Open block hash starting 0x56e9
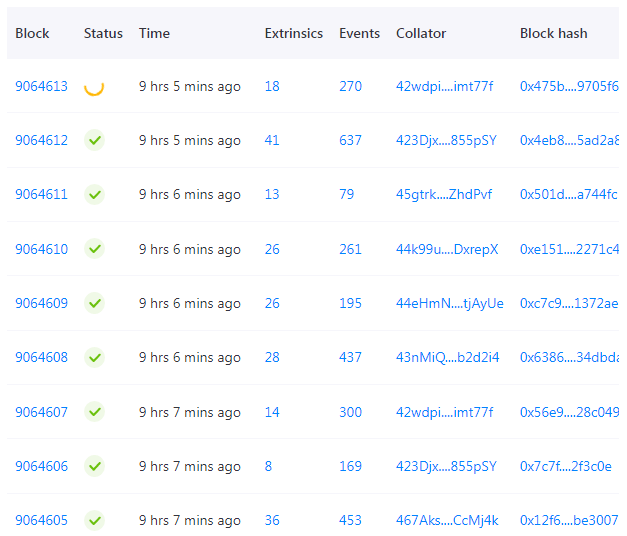This screenshot has width=627, height=536. (x=569, y=412)
